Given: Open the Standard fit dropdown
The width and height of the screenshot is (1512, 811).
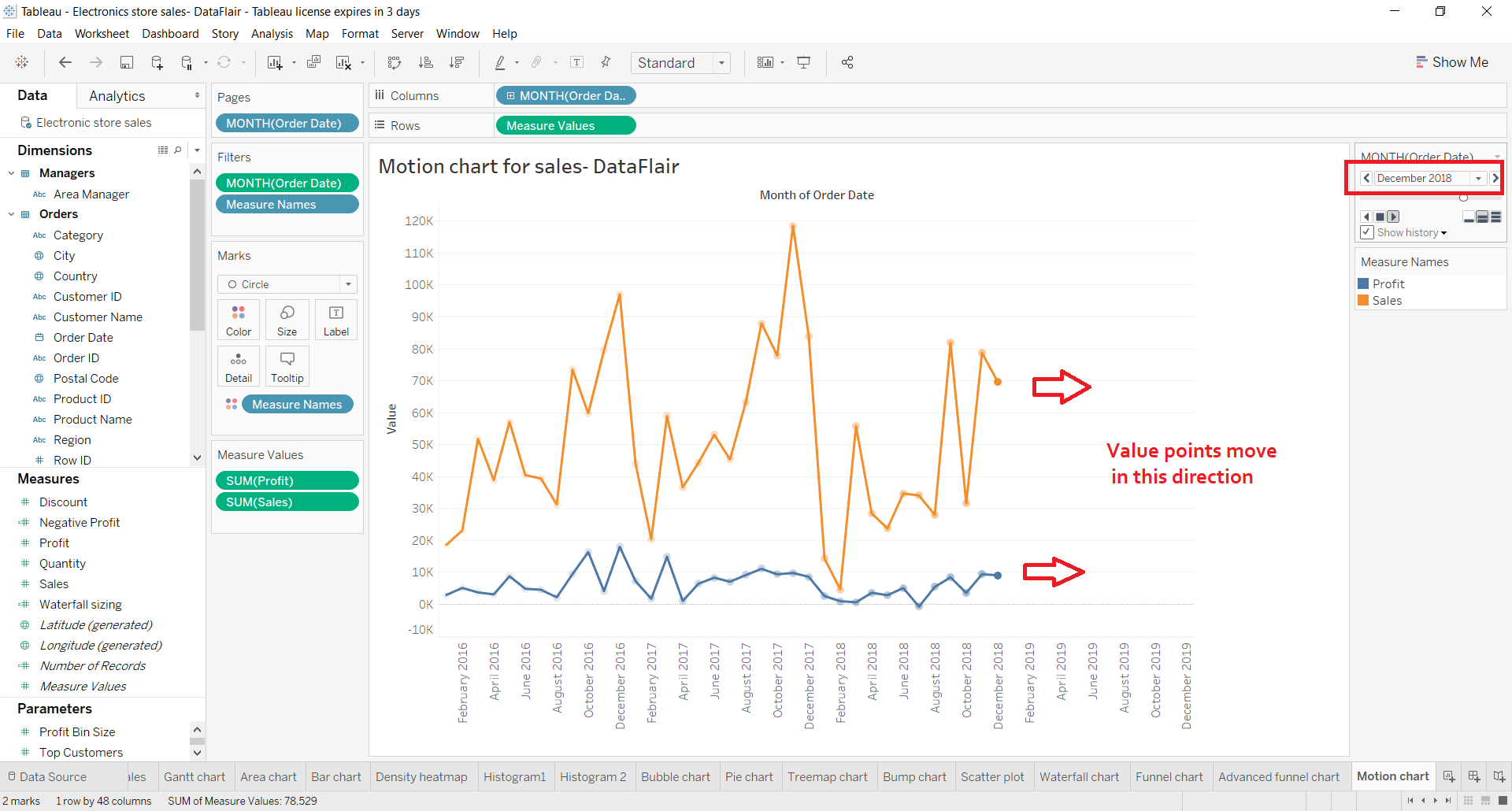Looking at the screenshot, I should pyautogui.click(x=722, y=62).
